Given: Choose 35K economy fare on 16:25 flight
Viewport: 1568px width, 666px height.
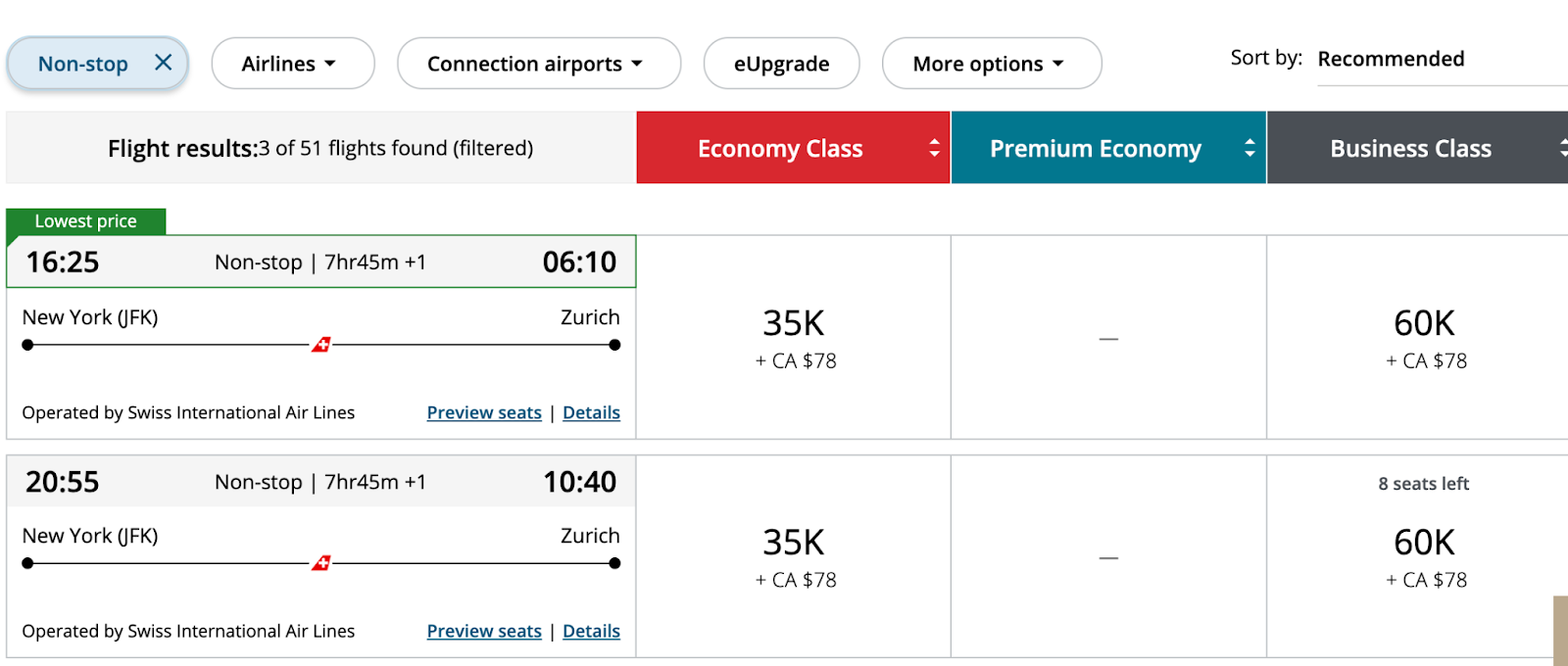Looking at the screenshot, I should click(x=794, y=338).
